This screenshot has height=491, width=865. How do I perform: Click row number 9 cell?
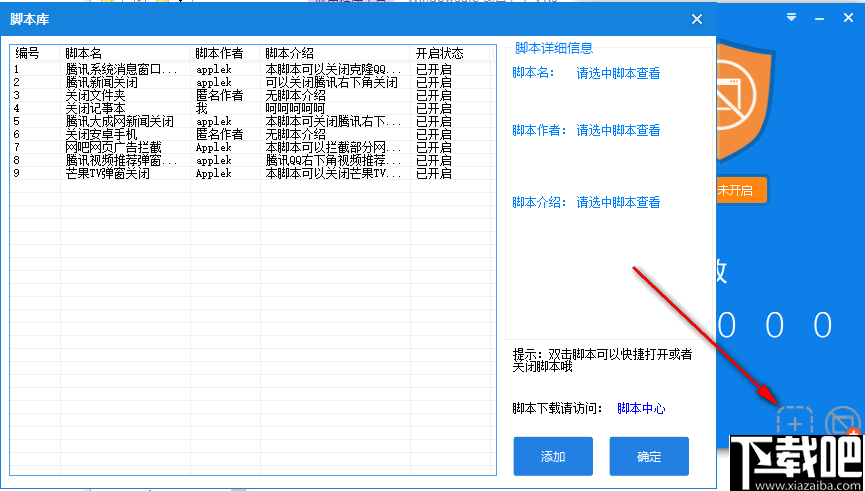[x=17, y=173]
